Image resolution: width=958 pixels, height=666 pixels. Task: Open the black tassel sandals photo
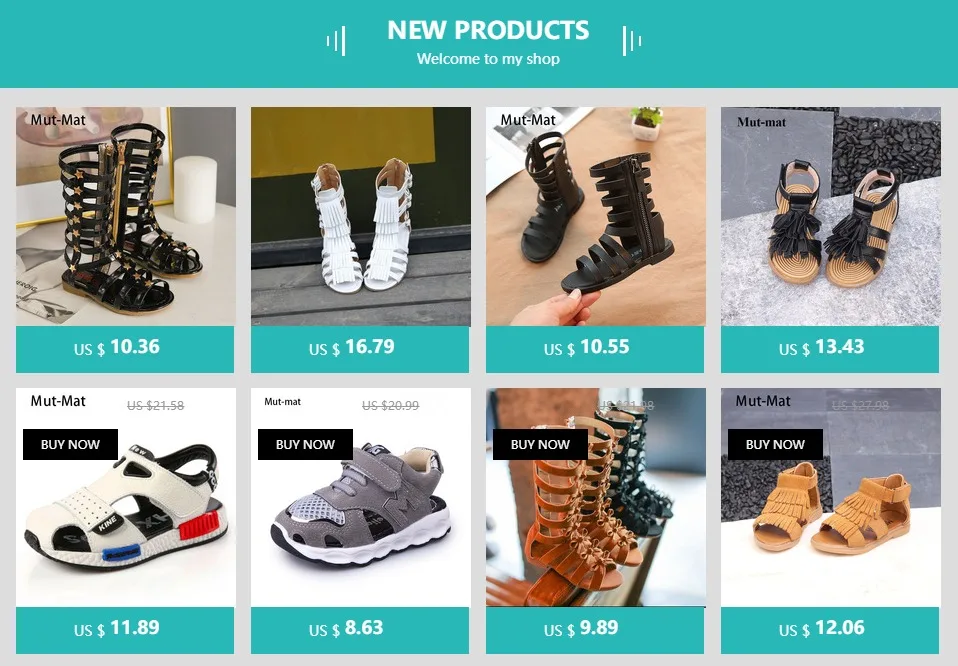pos(831,216)
